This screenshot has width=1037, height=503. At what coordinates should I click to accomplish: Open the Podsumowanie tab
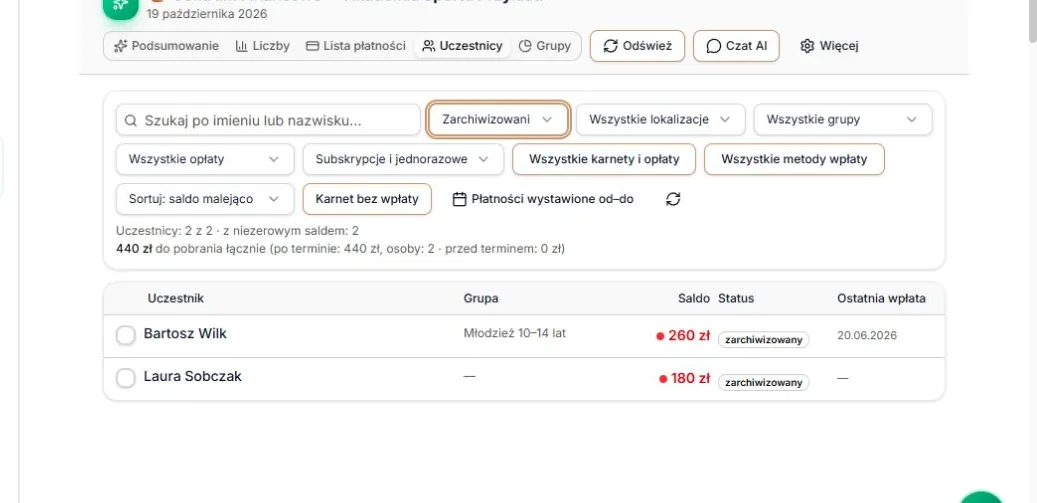[166, 46]
